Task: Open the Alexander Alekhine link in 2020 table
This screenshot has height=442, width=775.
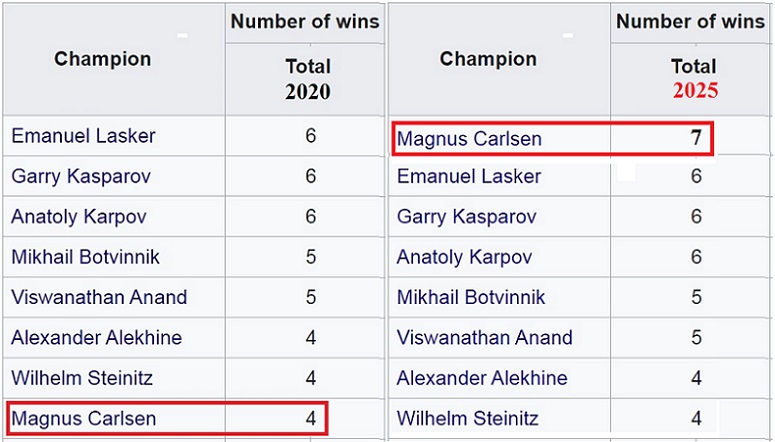Action: pyautogui.click(x=97, y=338)
